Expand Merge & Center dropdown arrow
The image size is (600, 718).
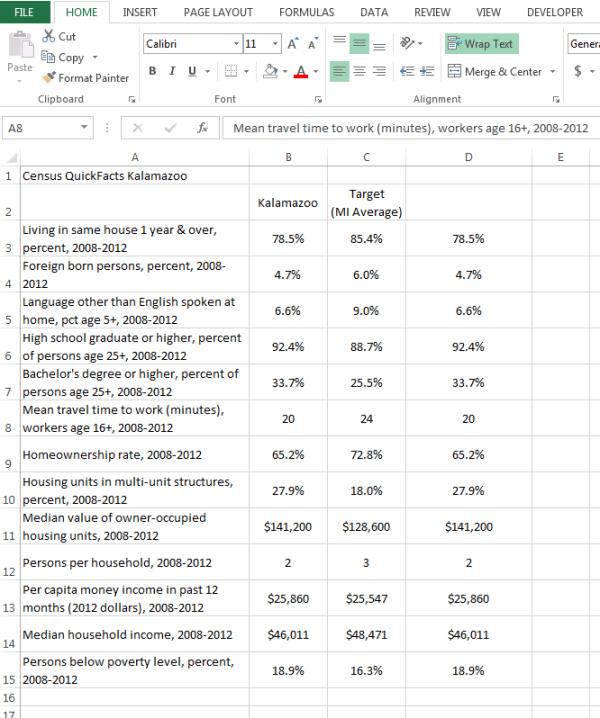tap(552, 71)
